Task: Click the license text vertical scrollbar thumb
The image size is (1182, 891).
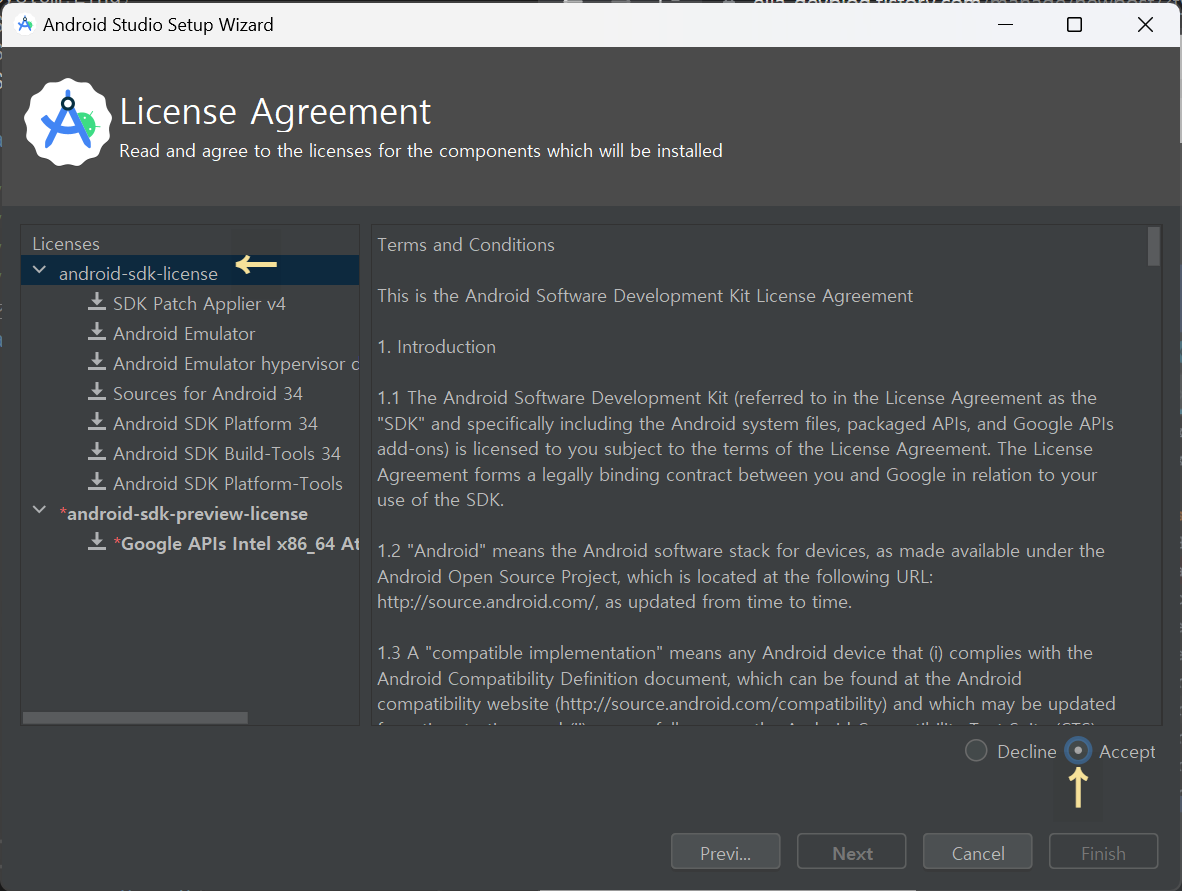Action: click(x=1153, y=246)
